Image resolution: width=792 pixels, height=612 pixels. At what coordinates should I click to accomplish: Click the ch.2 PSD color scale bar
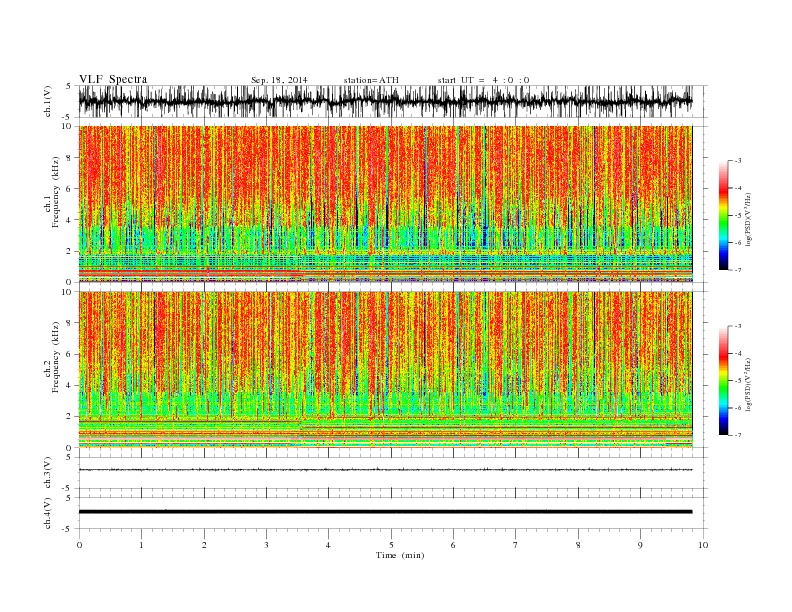(724, 380)
